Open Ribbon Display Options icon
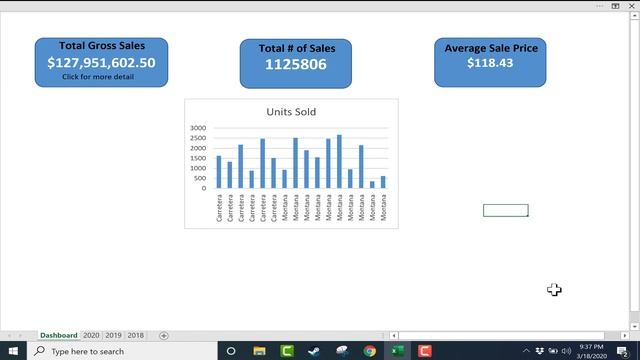The height and width of the screenshot is (360, 640). pyautogui.click(x=615, y=6)
